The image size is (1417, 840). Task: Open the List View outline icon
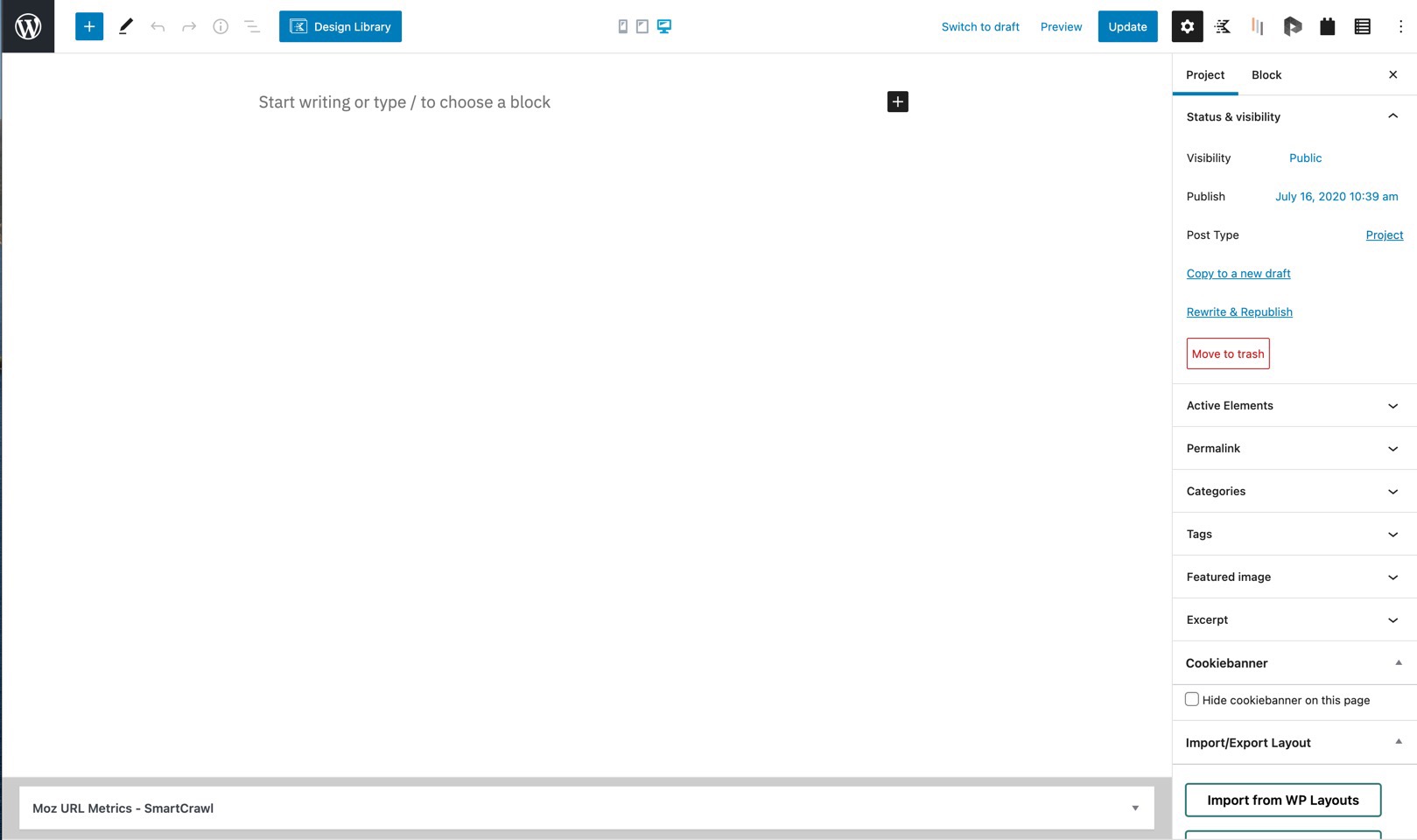click(252, 26)
